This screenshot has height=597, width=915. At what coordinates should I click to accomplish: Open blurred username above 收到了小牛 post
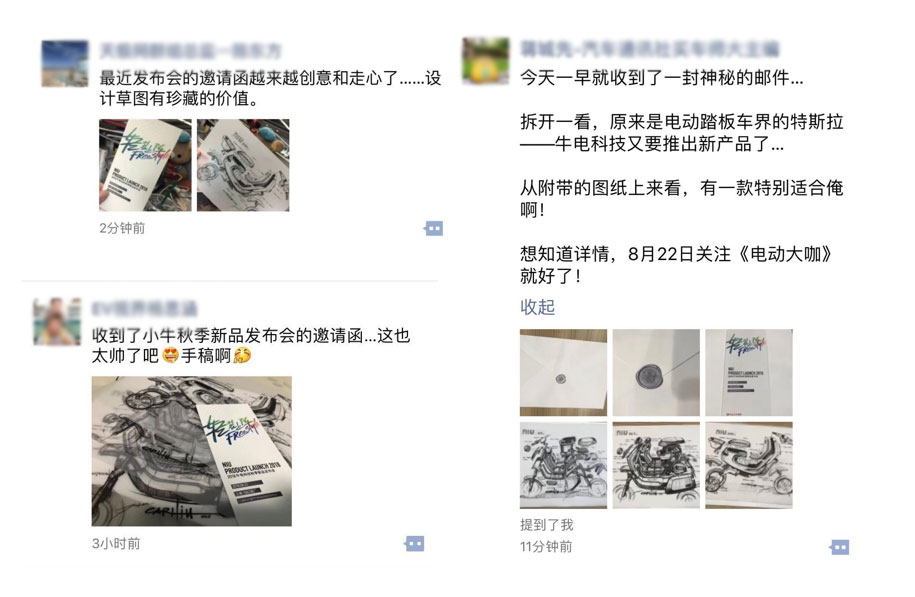[x=145, y=308]
